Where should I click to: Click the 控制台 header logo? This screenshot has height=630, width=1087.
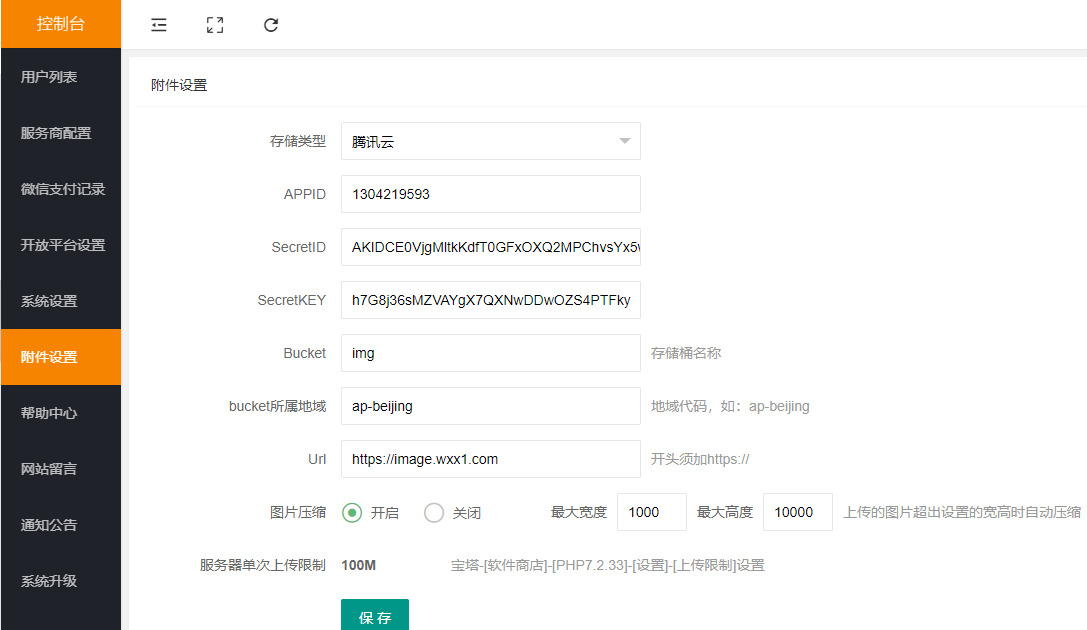click(x=60, y=24)
